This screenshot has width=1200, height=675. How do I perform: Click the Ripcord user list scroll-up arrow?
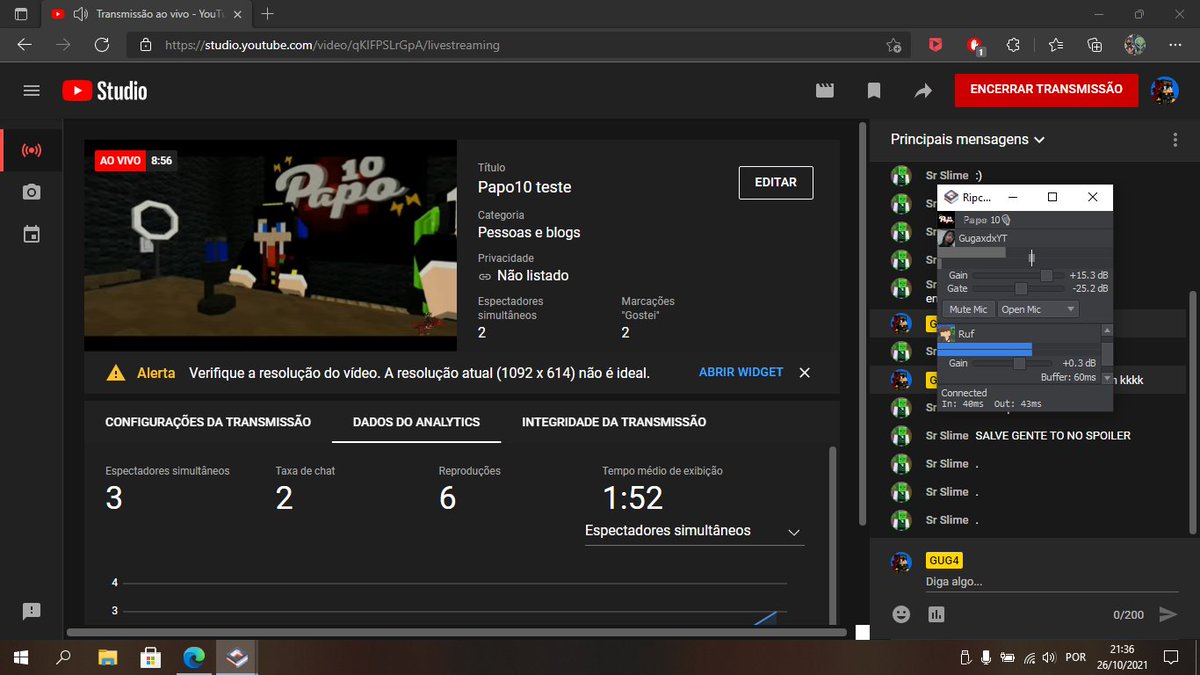(x=1107, y=330)
